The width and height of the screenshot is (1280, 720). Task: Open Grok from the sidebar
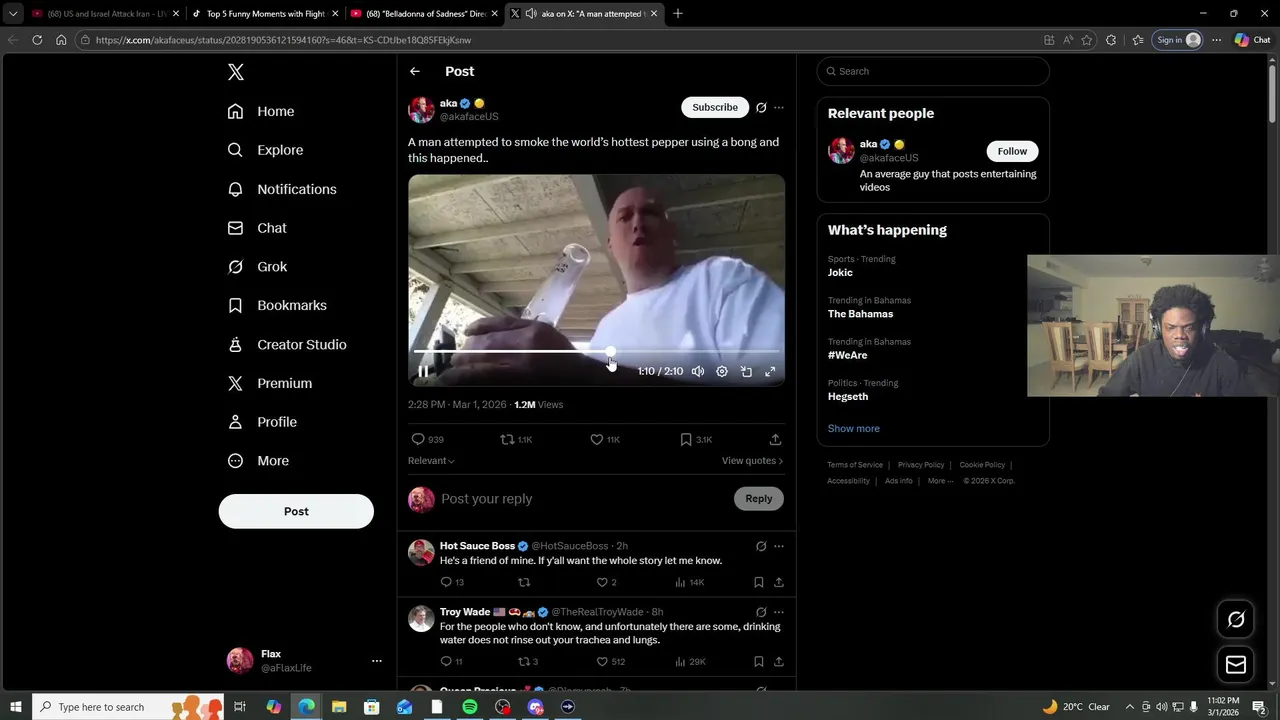point(257,267)
